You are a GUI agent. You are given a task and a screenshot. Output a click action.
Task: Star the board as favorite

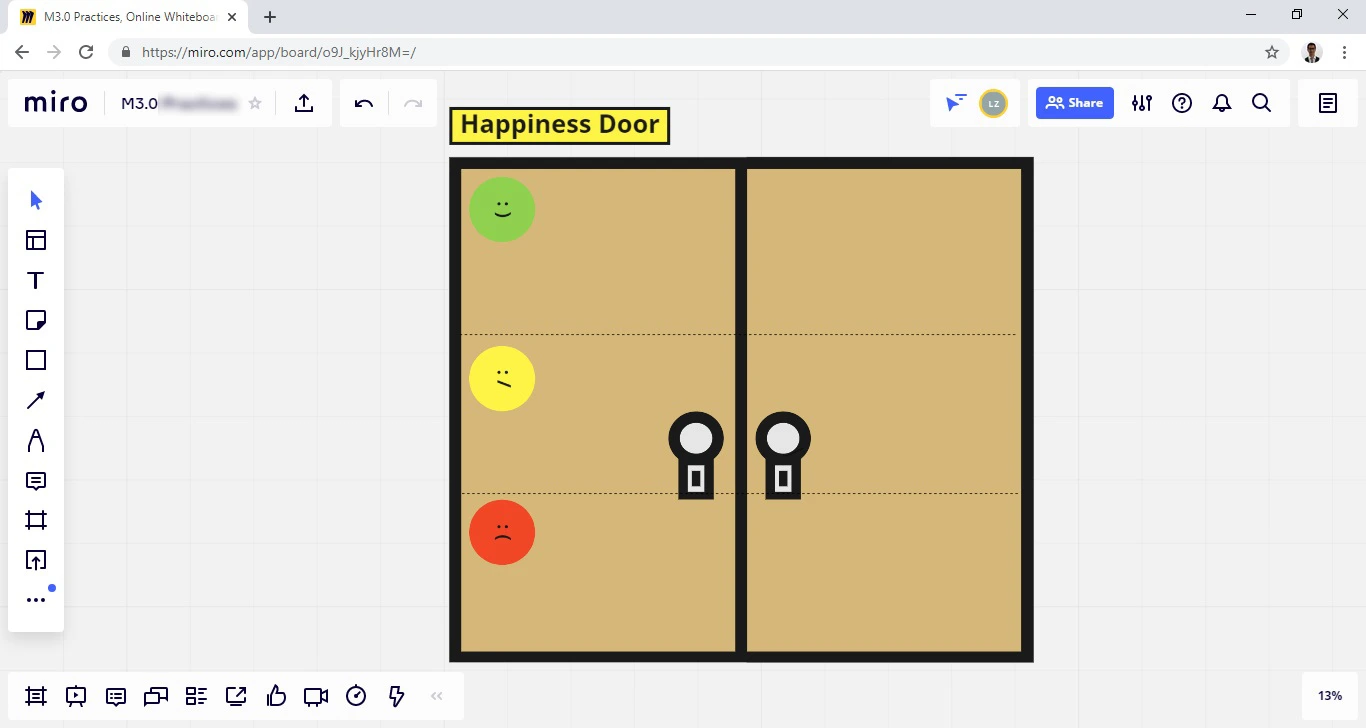[x=255, y=103]
